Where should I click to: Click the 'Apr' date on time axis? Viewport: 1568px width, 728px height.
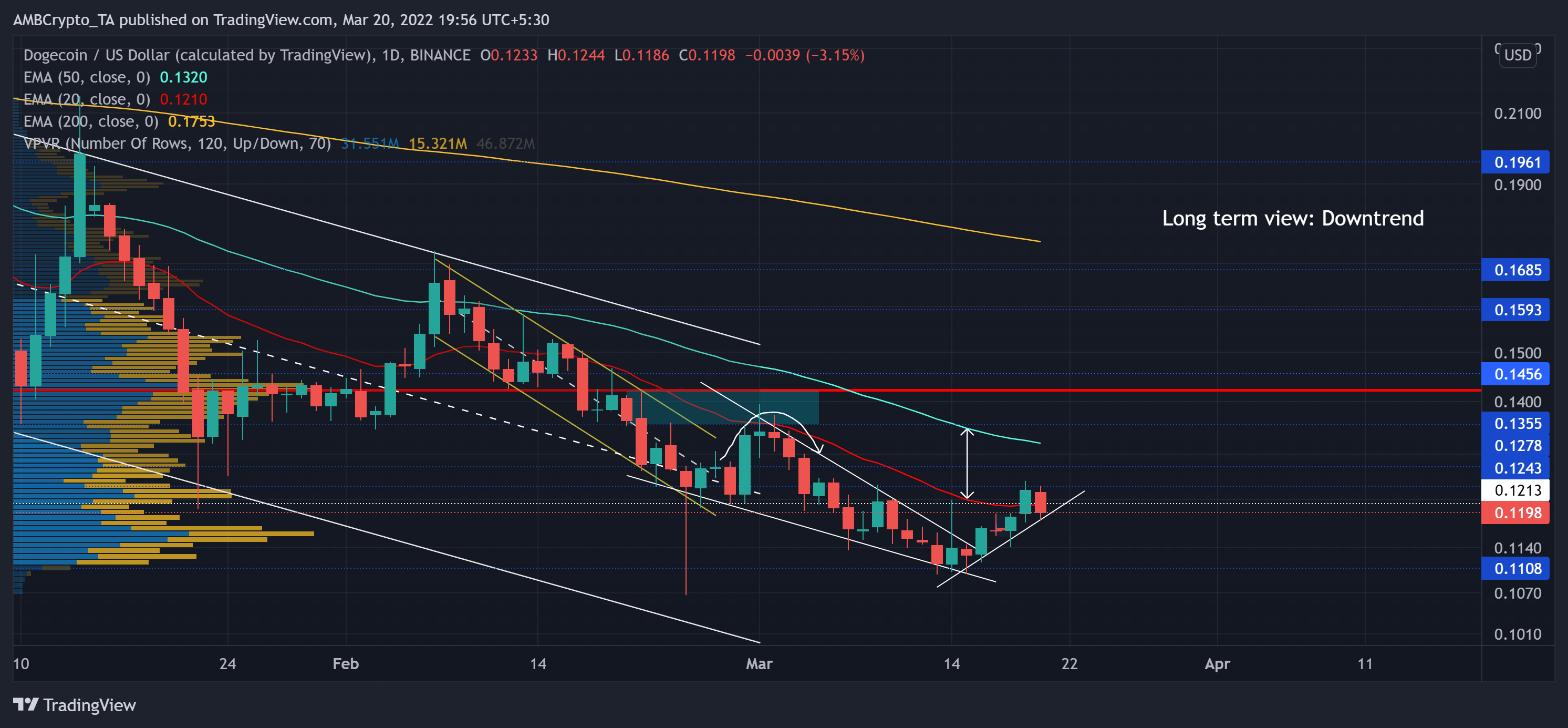[1218, 663]
